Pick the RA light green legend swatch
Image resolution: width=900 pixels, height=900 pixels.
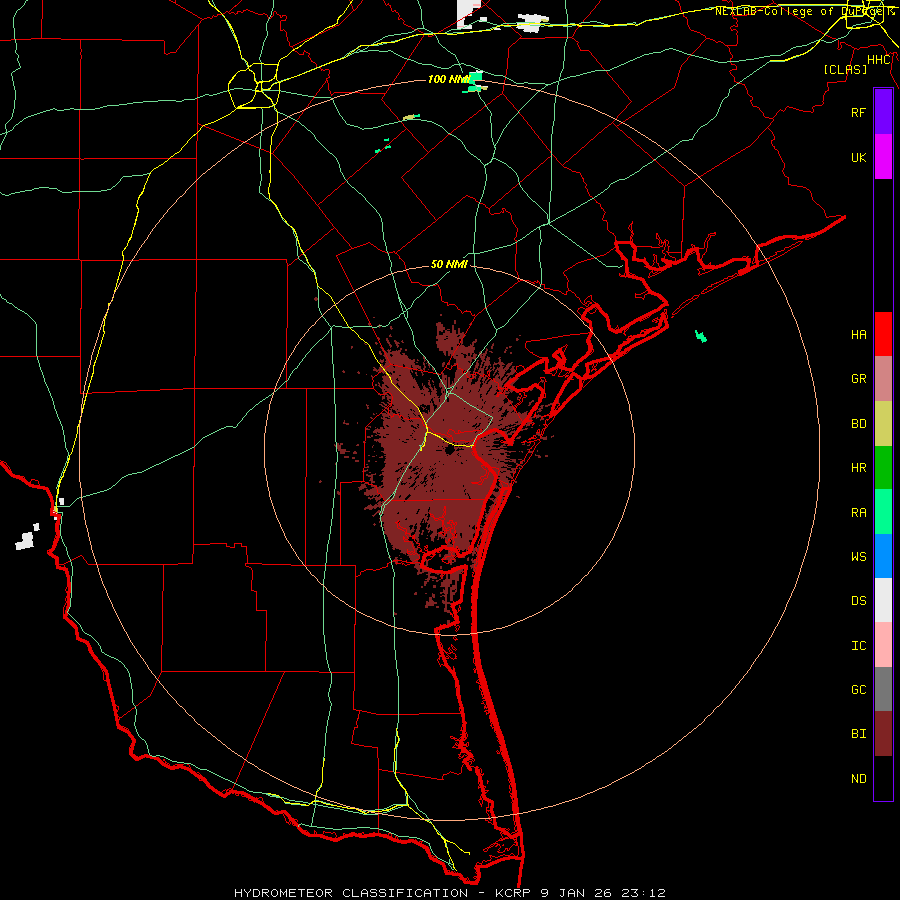pos(883,512)
